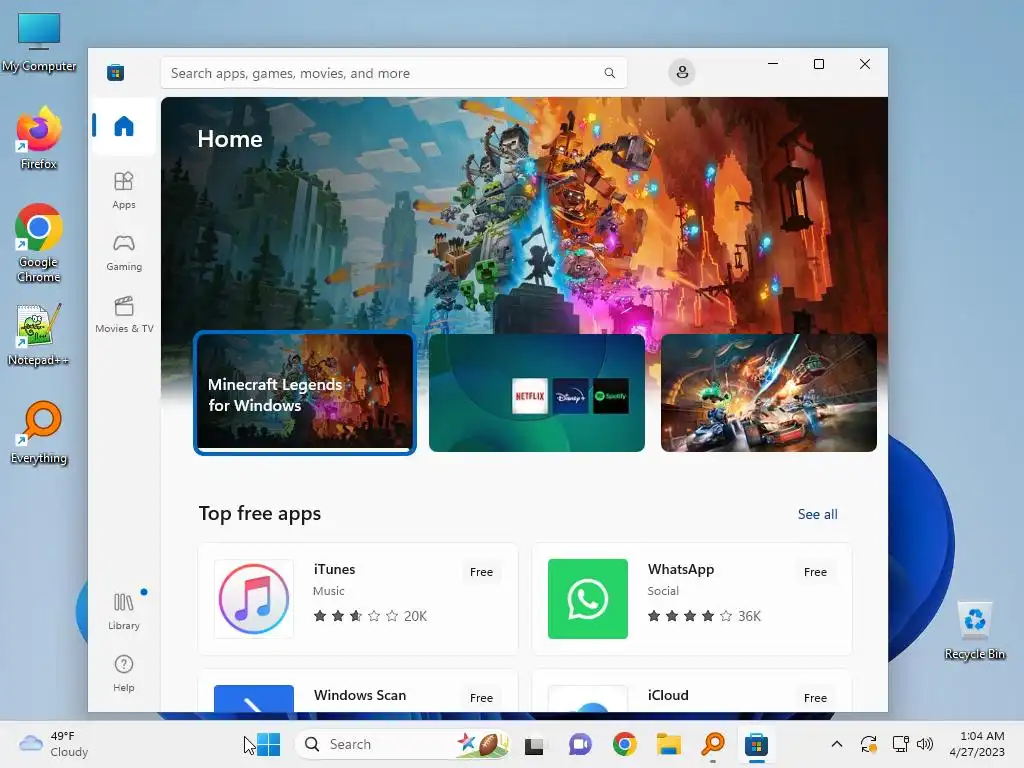The height and width of the screenshot is (768, 1024).
Task: Click the Top free apps heading
Action: (x=260, y=513)
